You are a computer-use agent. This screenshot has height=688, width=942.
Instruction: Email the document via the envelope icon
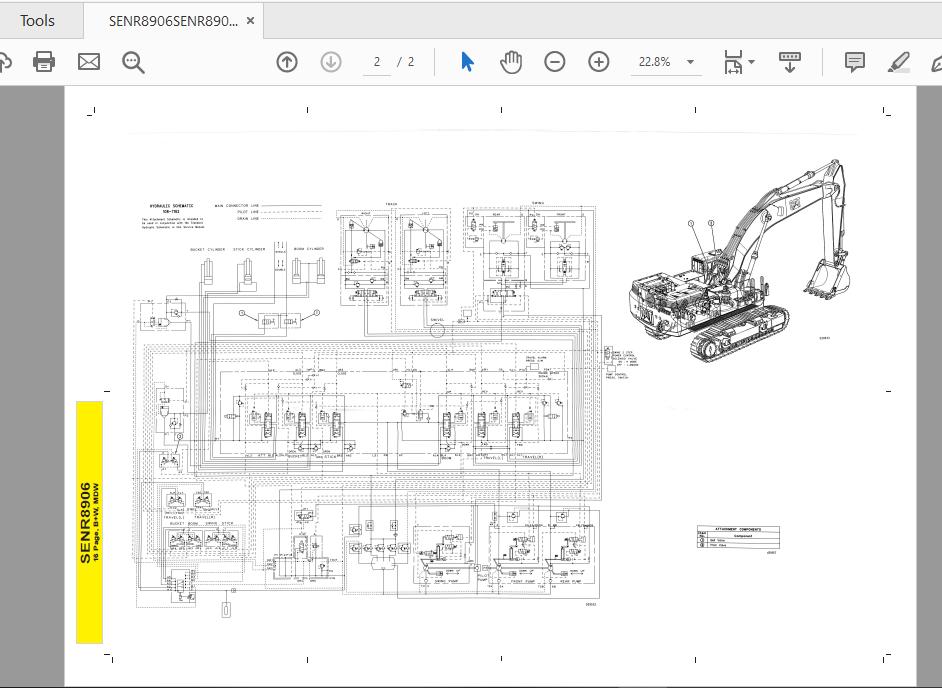click(88, 61)
